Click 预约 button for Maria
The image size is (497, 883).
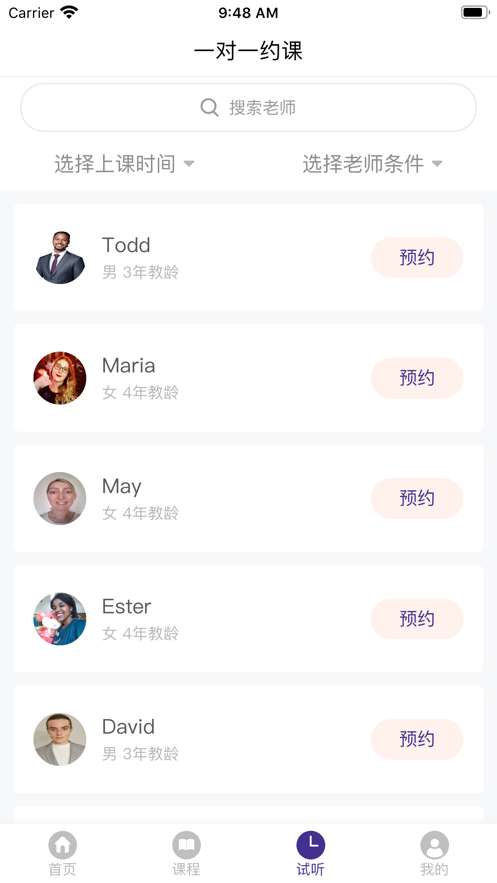[x=417, y=378]
